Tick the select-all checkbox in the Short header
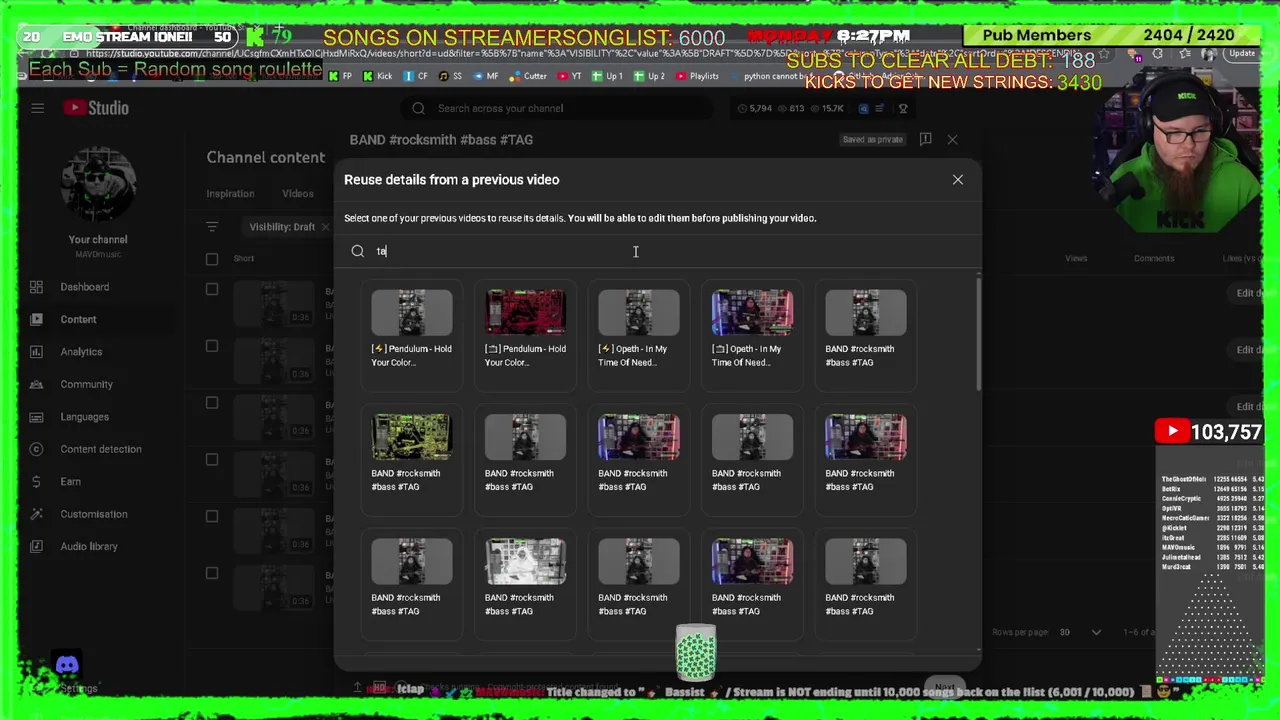Image resolution: width=1280 pixels, height=720 pixels. point(212,259)
